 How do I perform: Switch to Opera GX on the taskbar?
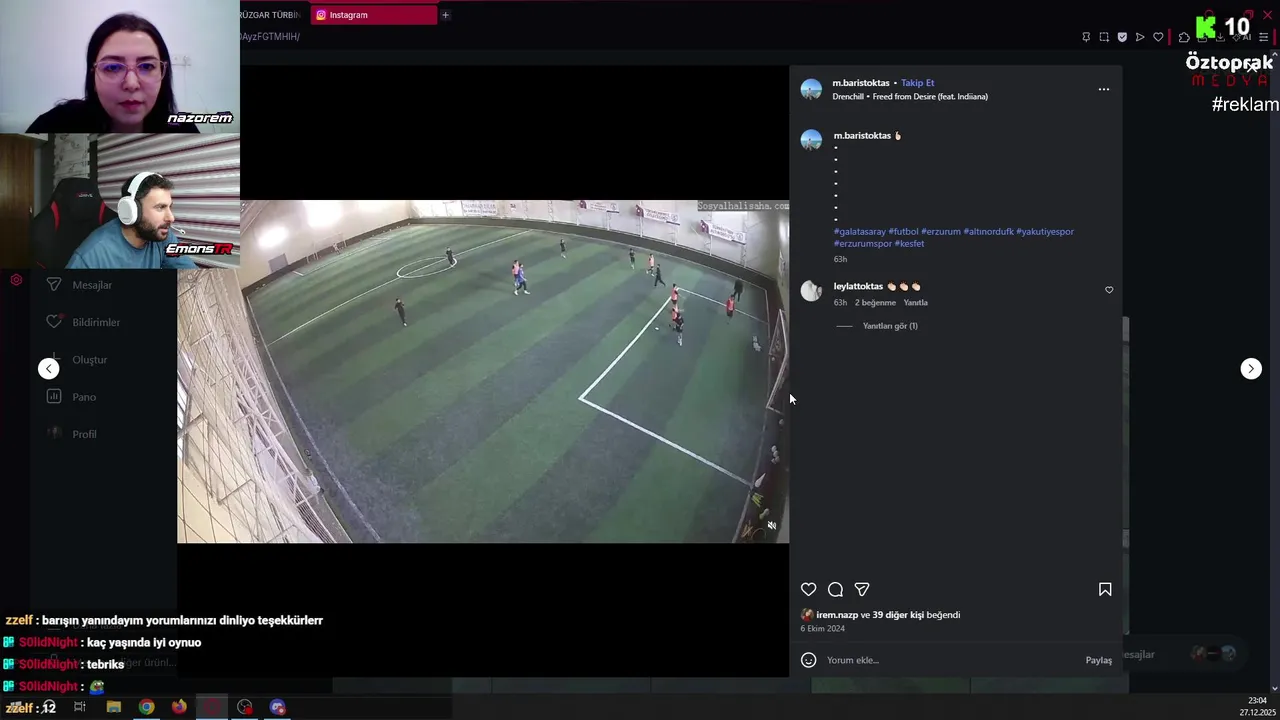coord(212,707)
